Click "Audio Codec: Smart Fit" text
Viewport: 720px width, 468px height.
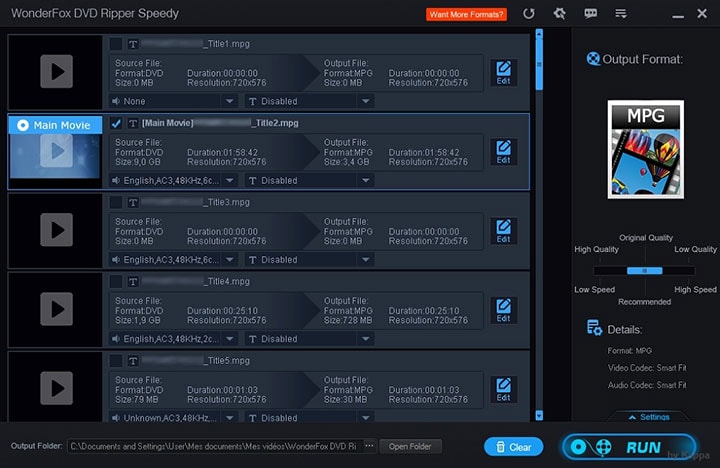pos(647,385)
